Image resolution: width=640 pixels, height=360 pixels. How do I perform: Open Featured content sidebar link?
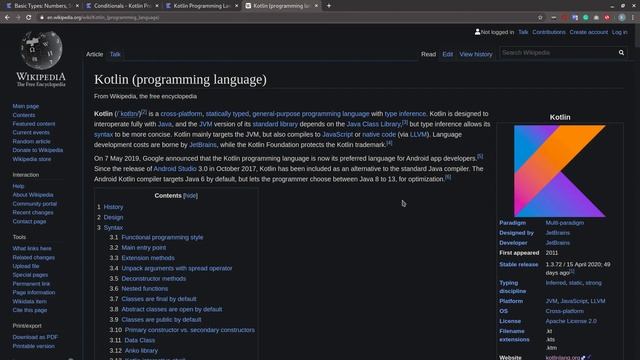[33, 124]
